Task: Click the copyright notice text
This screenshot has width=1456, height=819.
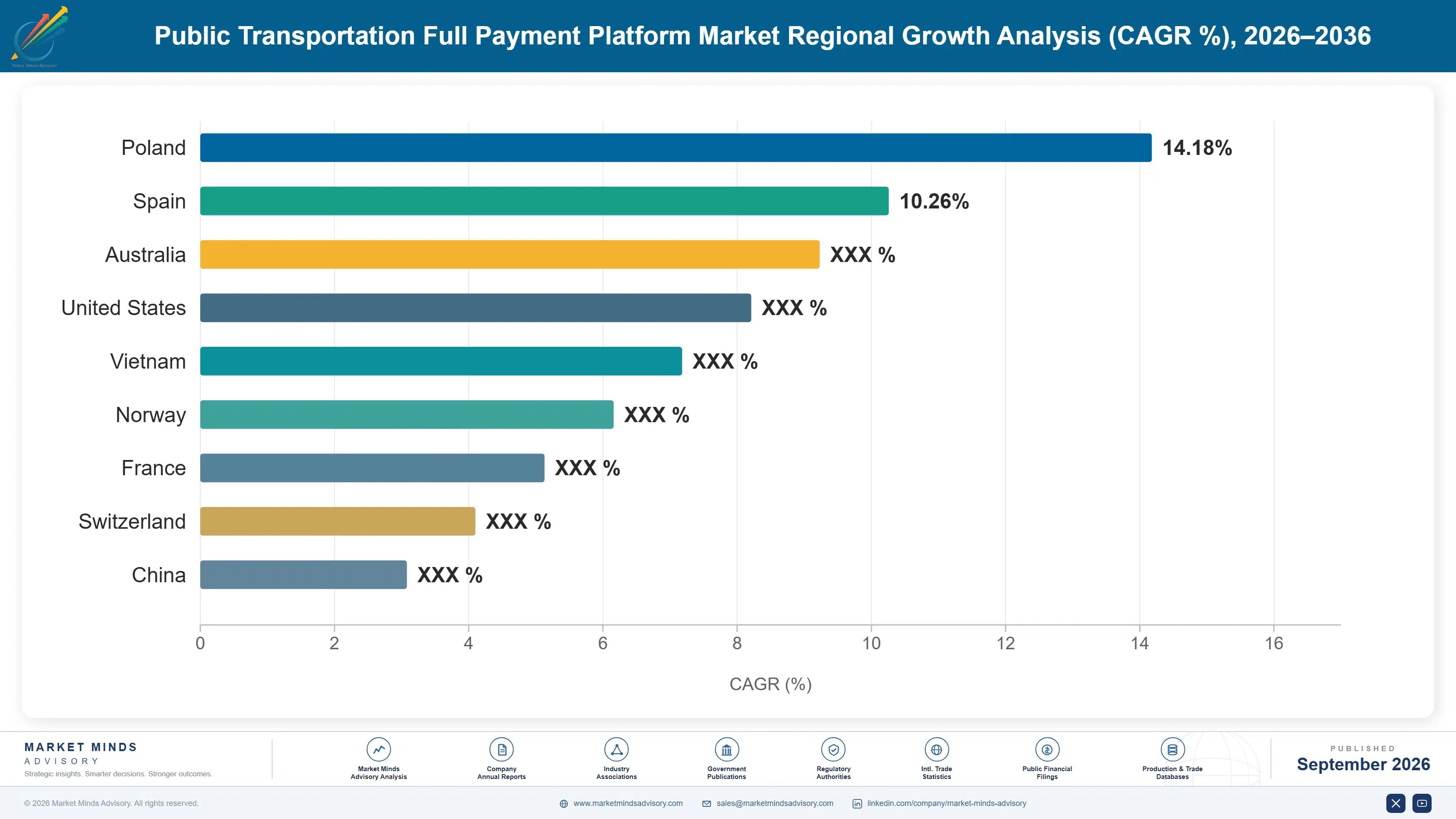Action: (x=111, y=803)
